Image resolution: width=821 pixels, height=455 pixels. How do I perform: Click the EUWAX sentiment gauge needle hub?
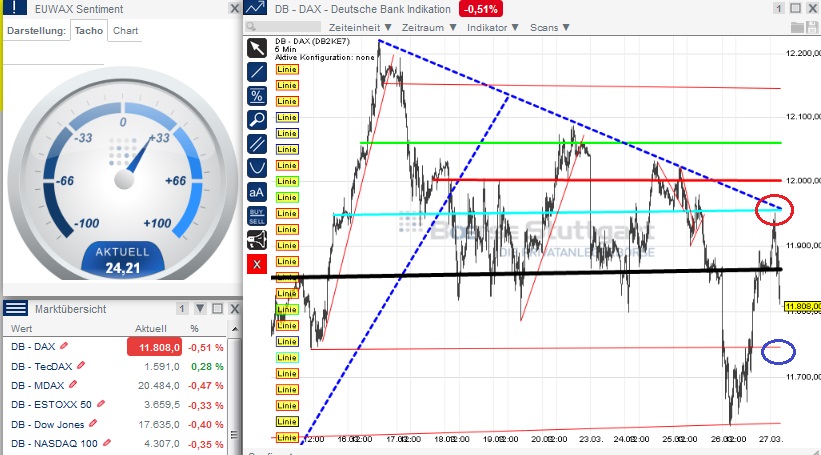124,179
